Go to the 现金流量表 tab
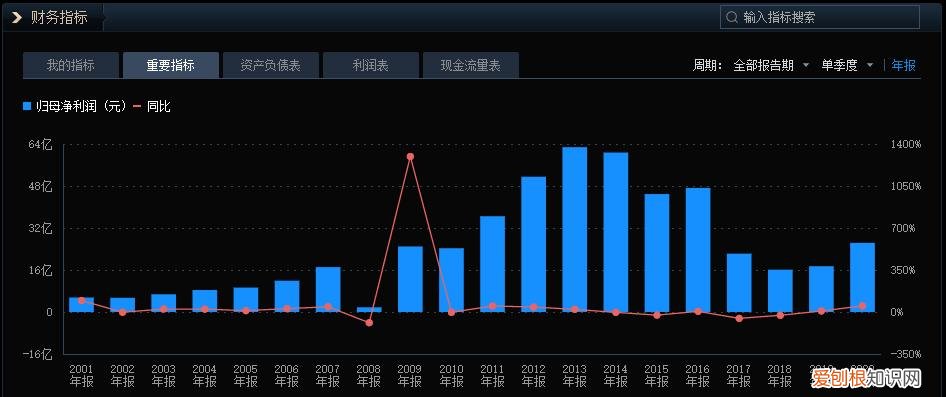Image resolution: width=946 pixels, height=397 pixels. (471, 65)
